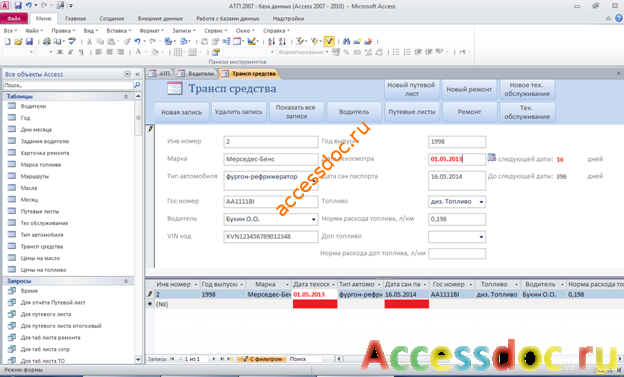Image resolution: width=624 pixels, height=377 pixels.
Task: Run the spelling check icon
Action: point(72,41)
